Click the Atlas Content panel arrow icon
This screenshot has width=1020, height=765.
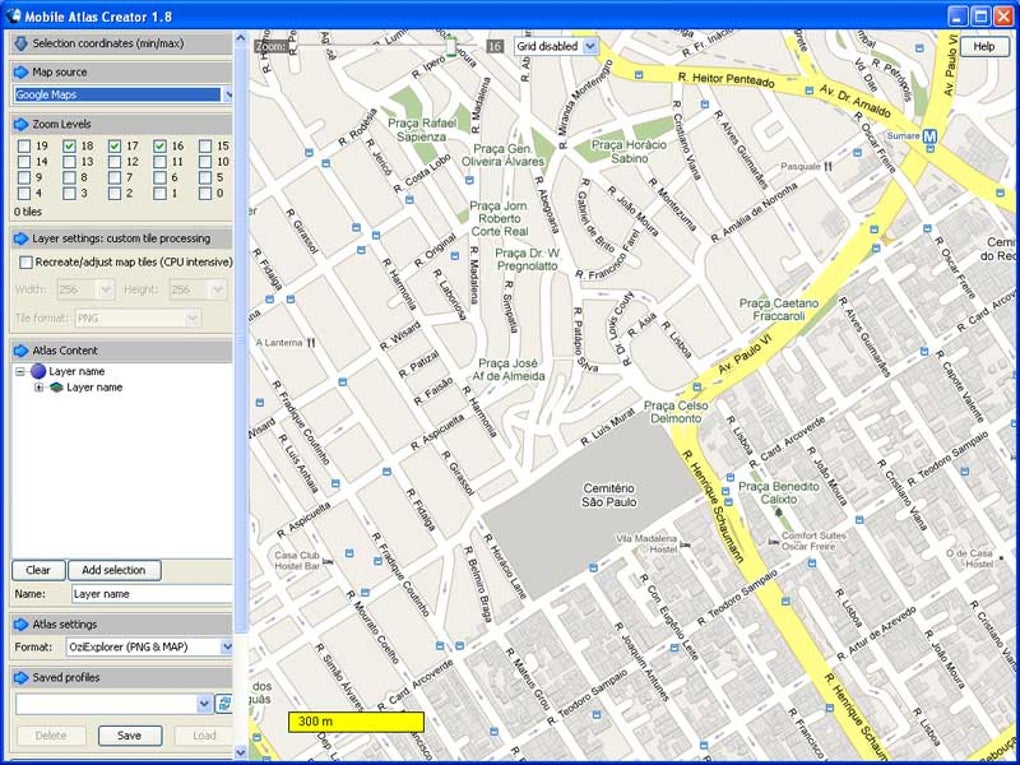(21, 351)
